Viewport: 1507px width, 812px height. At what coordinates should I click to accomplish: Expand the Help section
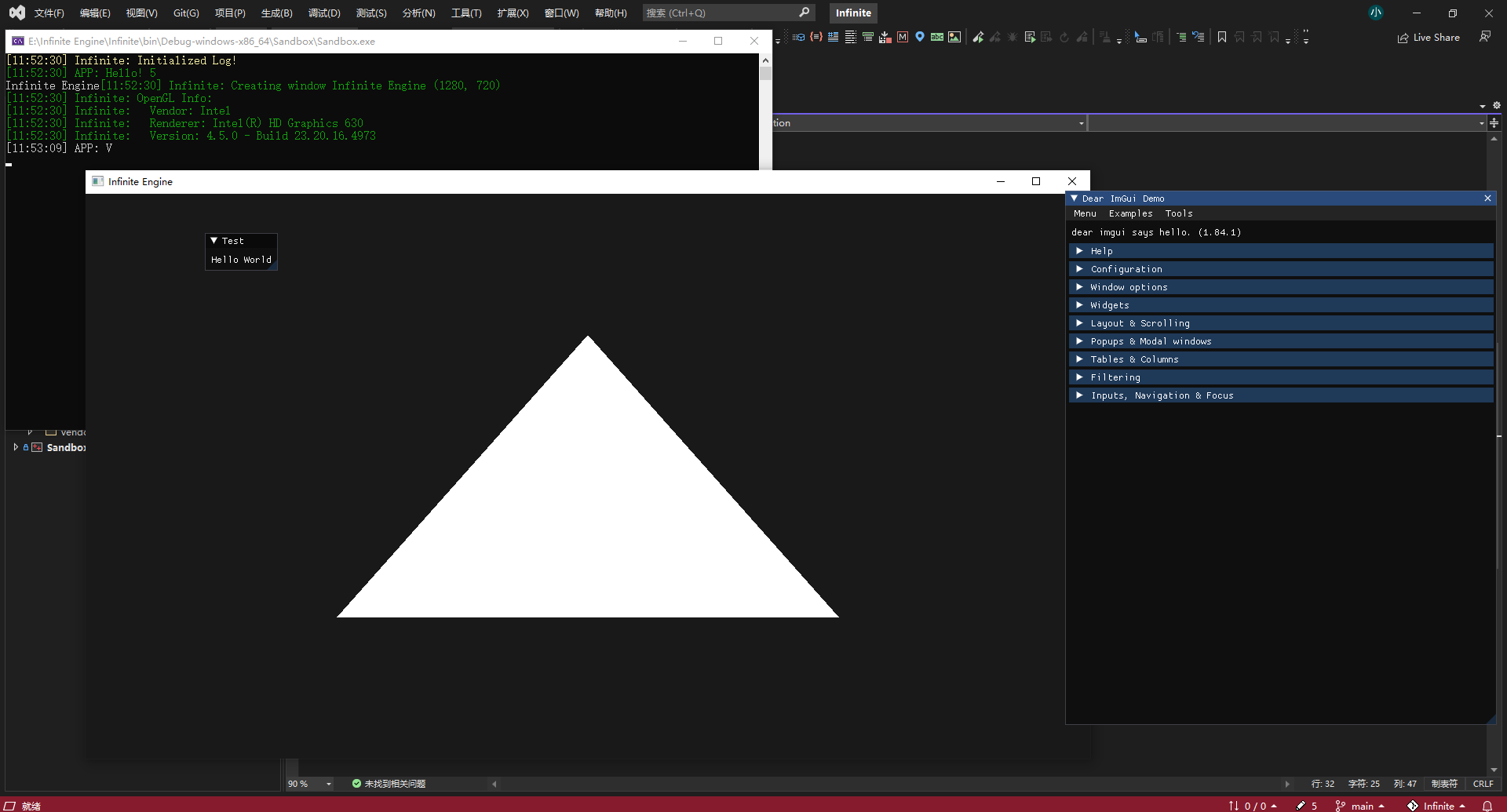[1281, 251]
